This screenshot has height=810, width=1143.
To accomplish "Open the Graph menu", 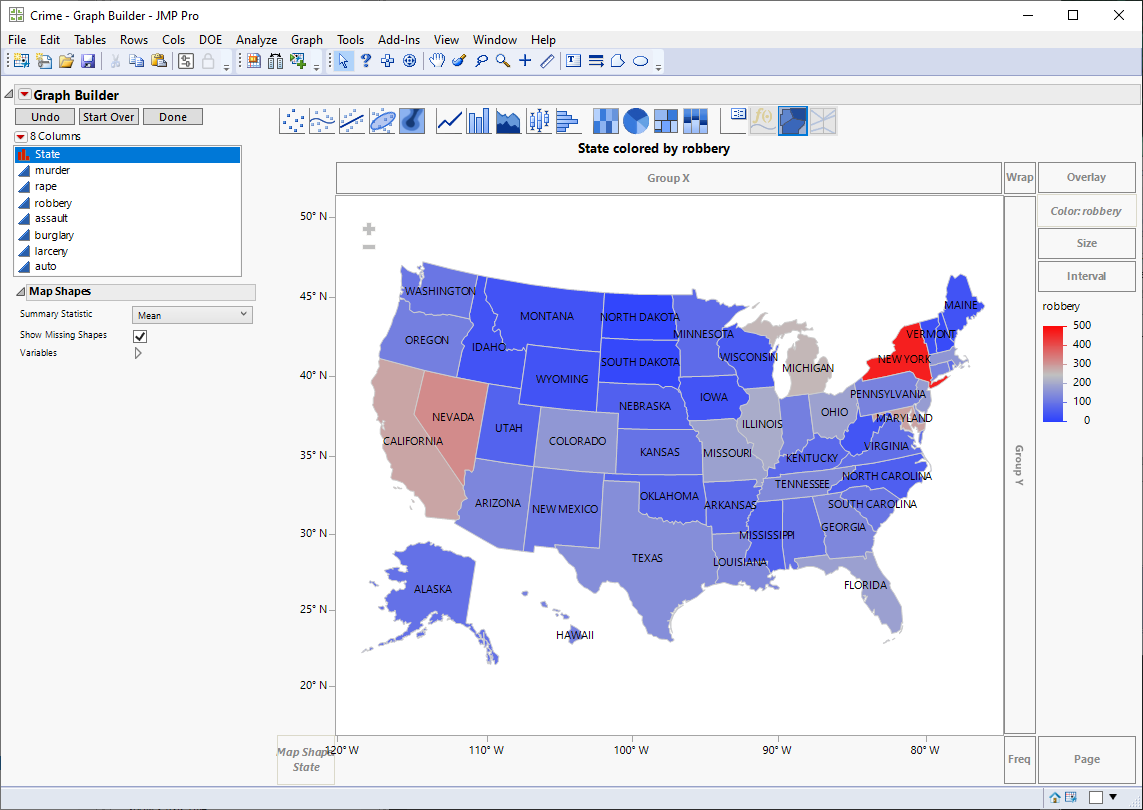I will [x=306, y=40].
